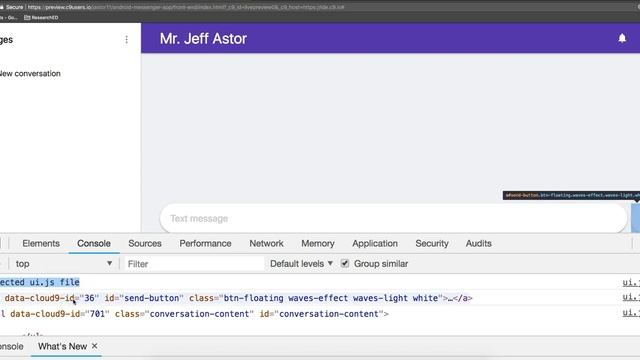Select the What's New drawer tab

pos(62,346)
